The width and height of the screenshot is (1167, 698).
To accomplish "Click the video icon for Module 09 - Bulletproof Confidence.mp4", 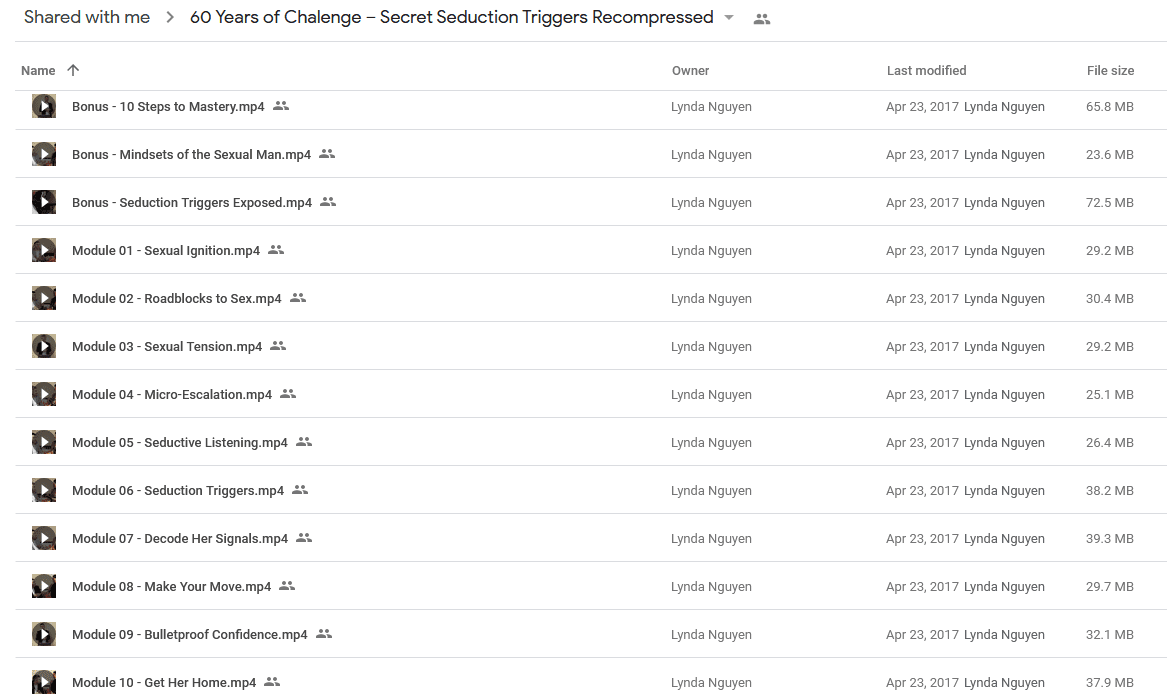I will click(x=44, y=634).
